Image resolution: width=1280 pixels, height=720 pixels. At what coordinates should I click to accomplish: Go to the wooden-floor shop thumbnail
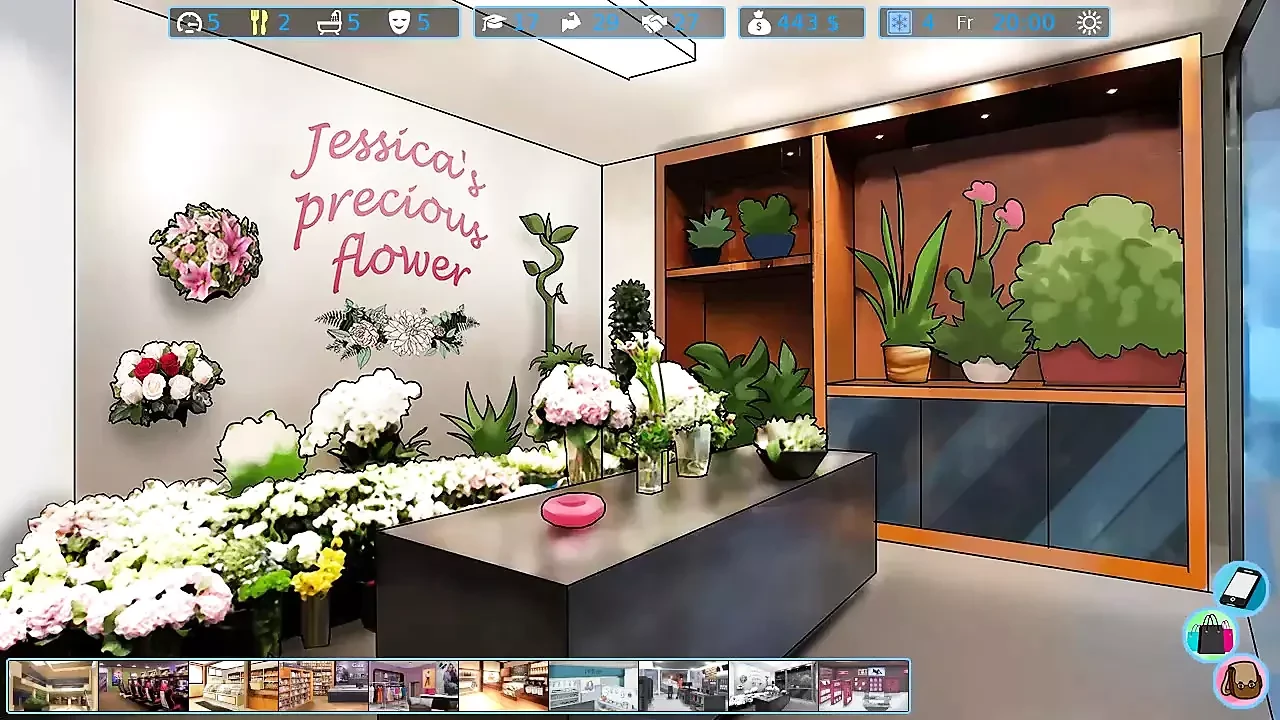(x=504, y=686)
